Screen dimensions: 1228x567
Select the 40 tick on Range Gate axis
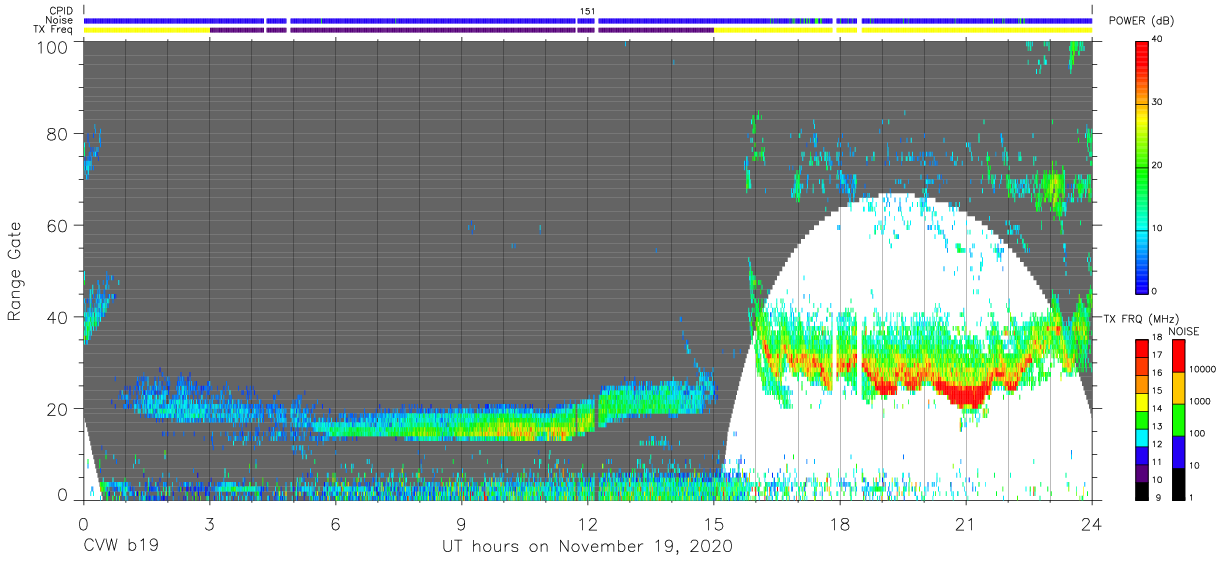(x=58, y=317)
